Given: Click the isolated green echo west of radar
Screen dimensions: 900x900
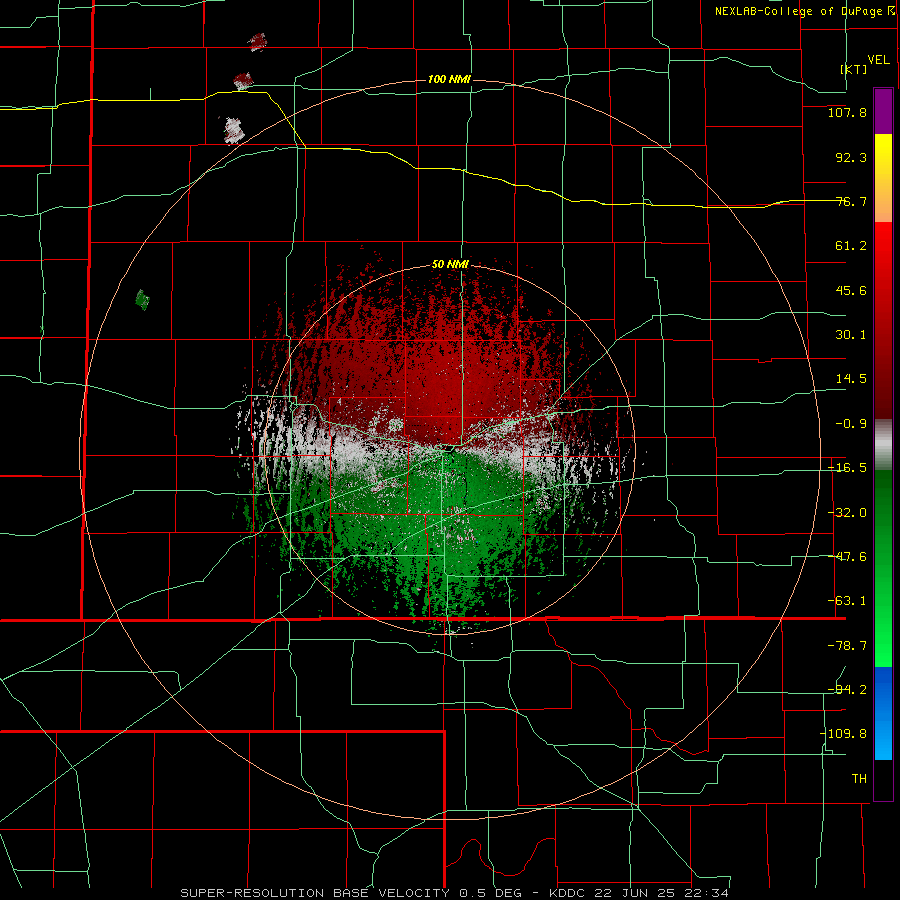Looking at the screenshot, I should click(x=142, y=300).
